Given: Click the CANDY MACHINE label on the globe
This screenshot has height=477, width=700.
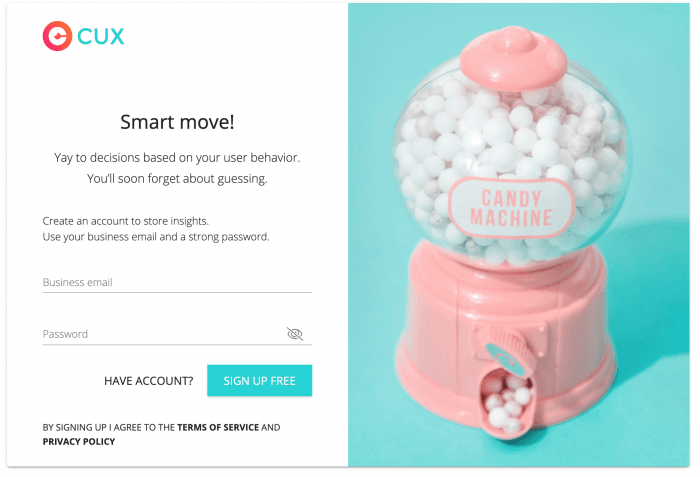Looking at the screenshot, I should (x=512, y=208).
